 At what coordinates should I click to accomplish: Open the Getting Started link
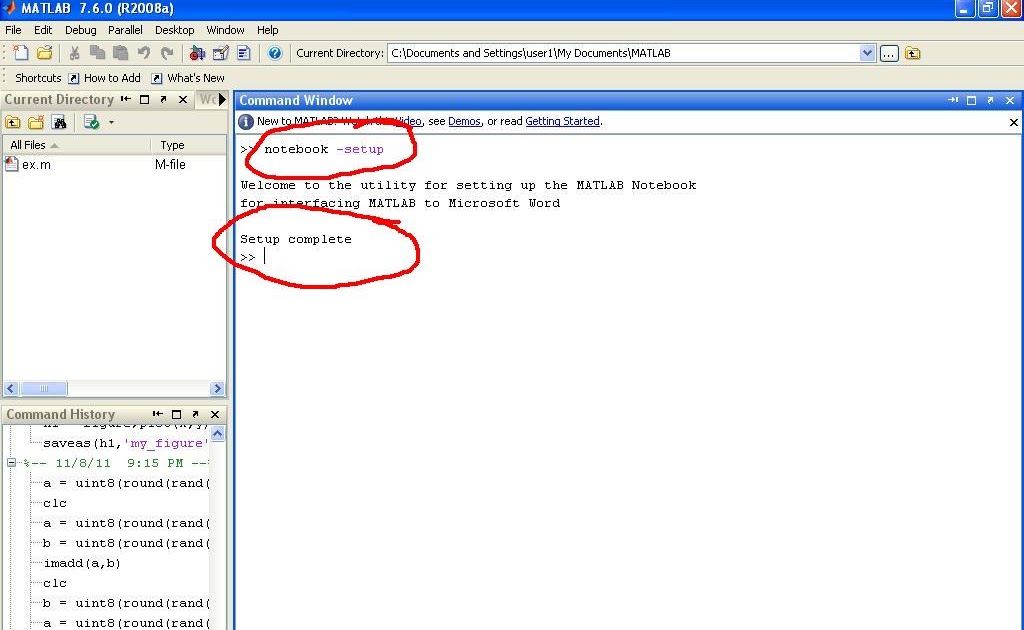(562, 121)
